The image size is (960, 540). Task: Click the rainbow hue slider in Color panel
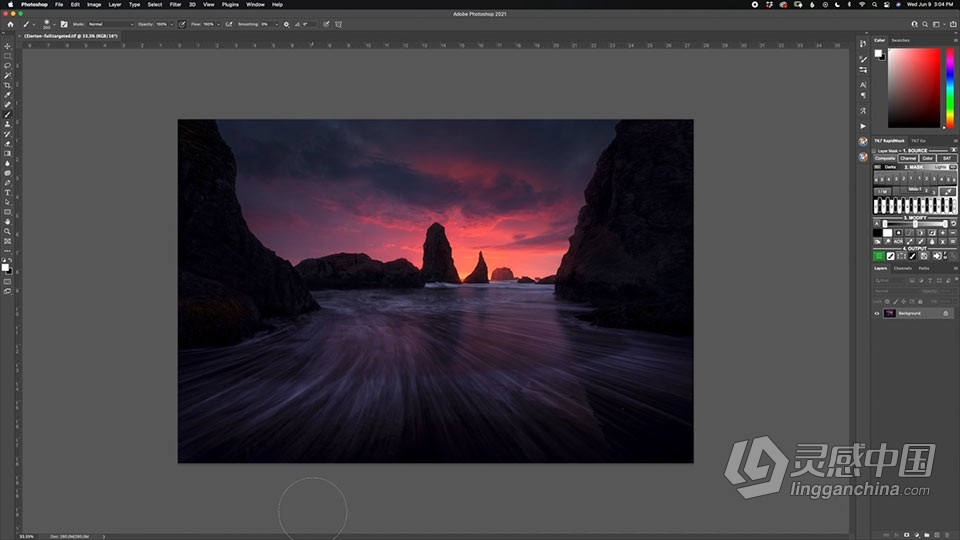click(x=950, y=88)
